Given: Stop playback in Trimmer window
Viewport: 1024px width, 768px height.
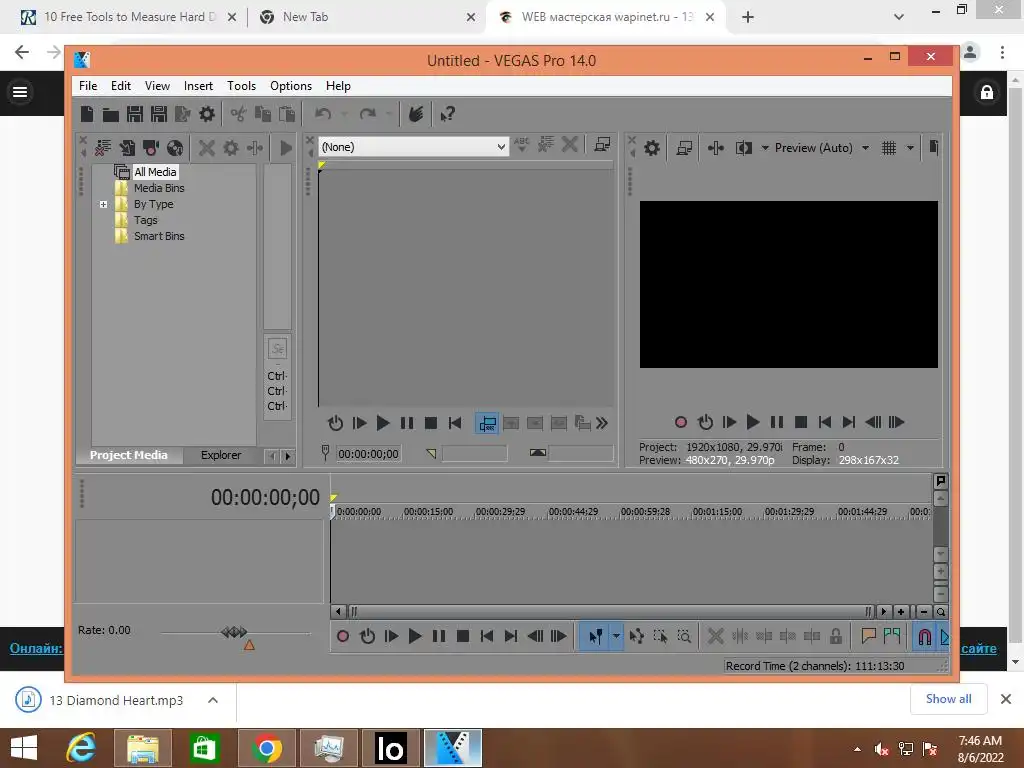Looking at the screenshot, I should (430, 423).
